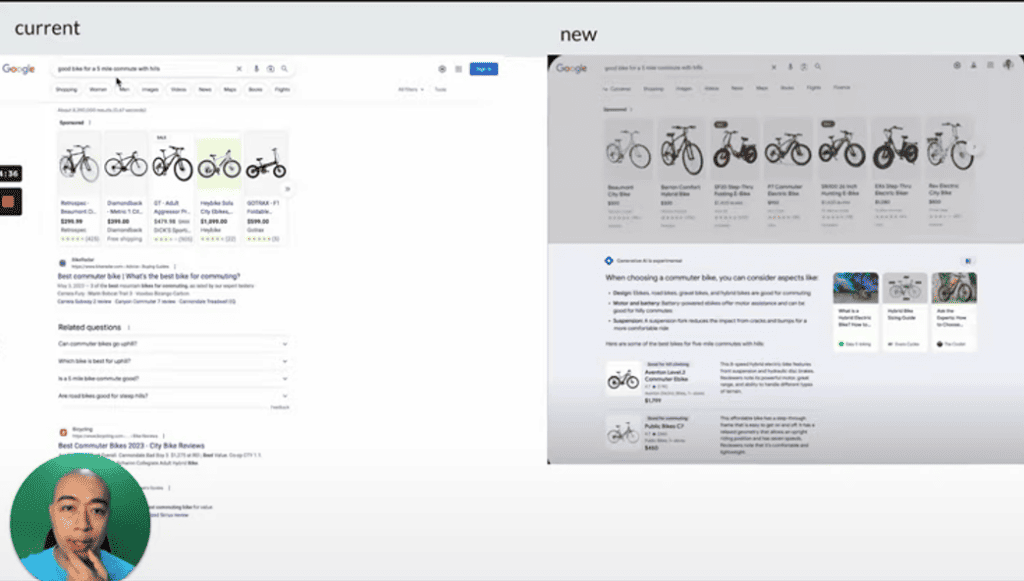Image resolution: width=1024 pixels, height=581 pixels.
Task: Expand 'Are road bikes good for steep hills?'
Action: [x=173, y=396]
